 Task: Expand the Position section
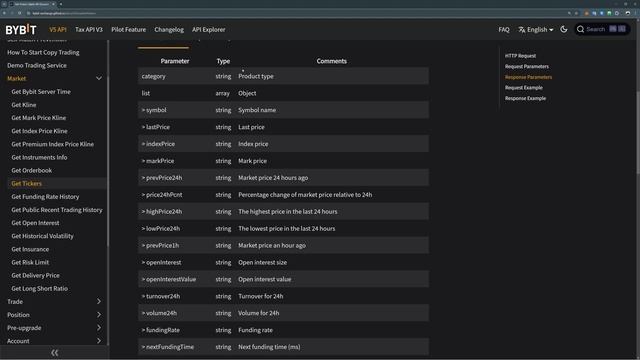click(x=99, y=315)
